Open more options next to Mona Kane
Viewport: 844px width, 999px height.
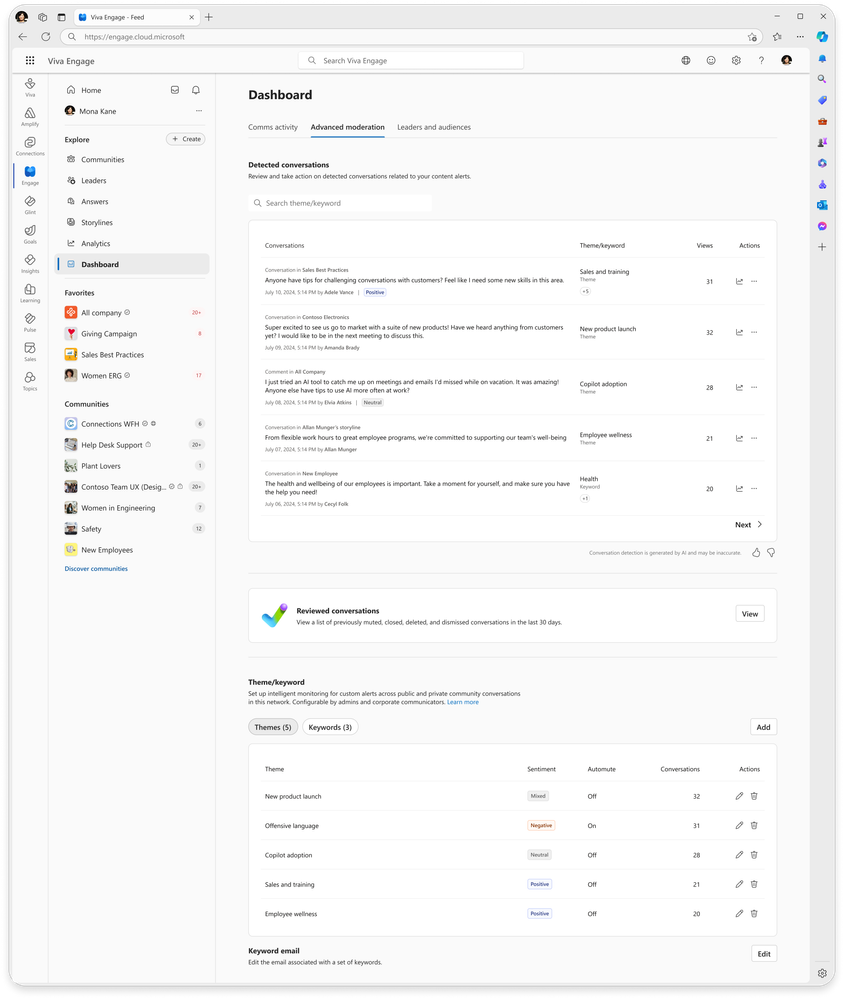click(199, 111)
